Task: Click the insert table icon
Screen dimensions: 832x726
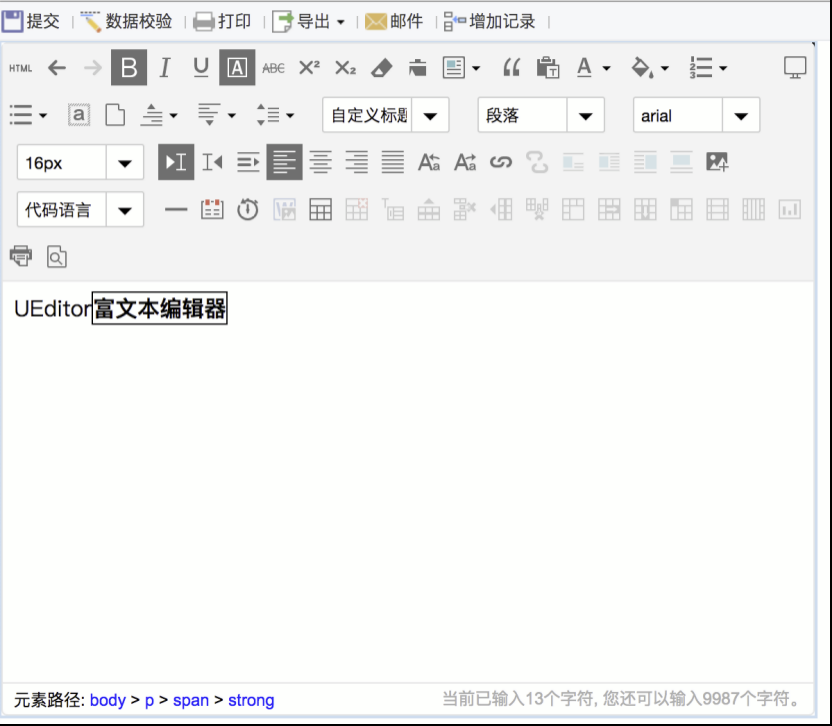Action: pos(320,210)
